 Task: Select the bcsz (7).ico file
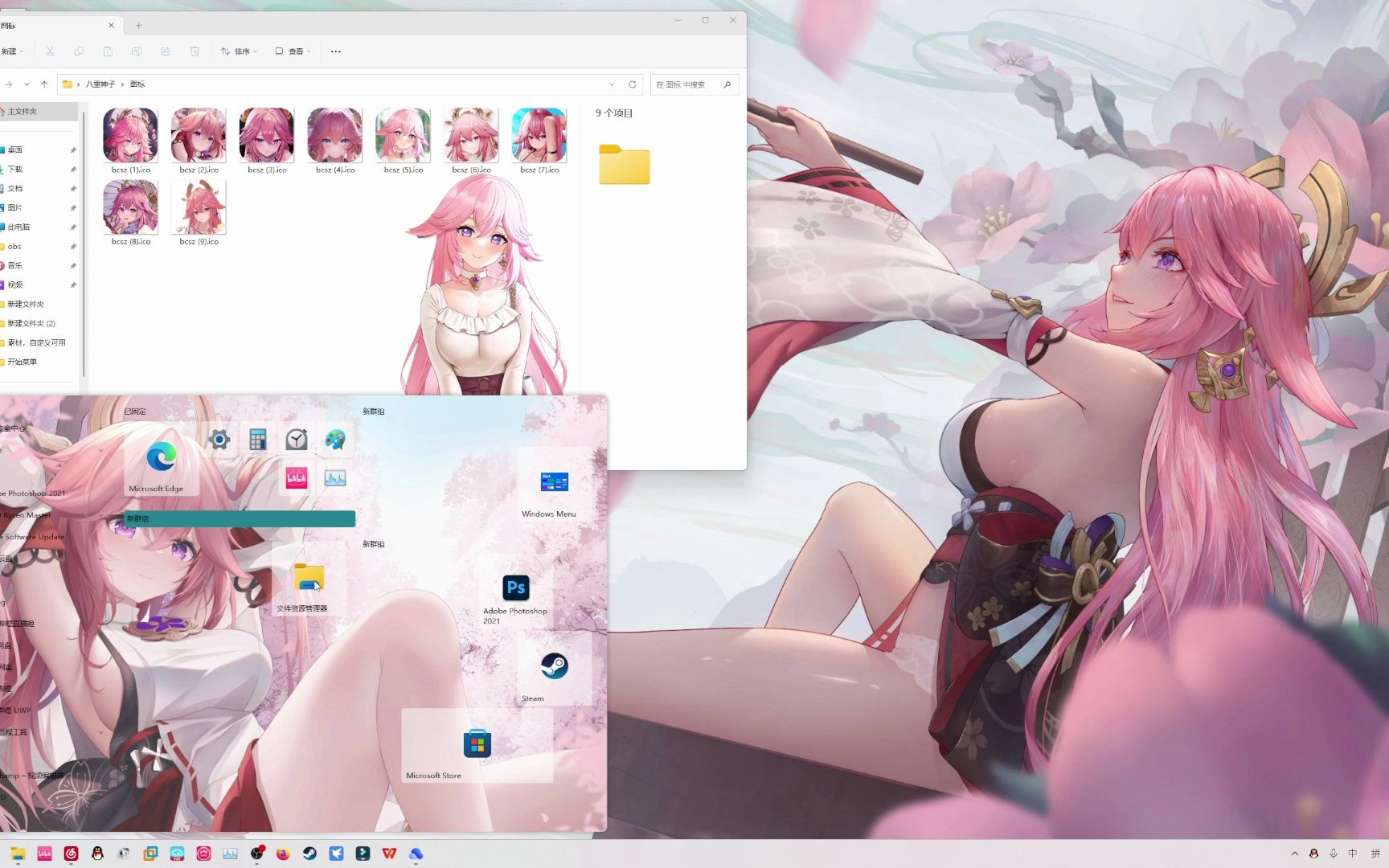[x=539, y=141]
